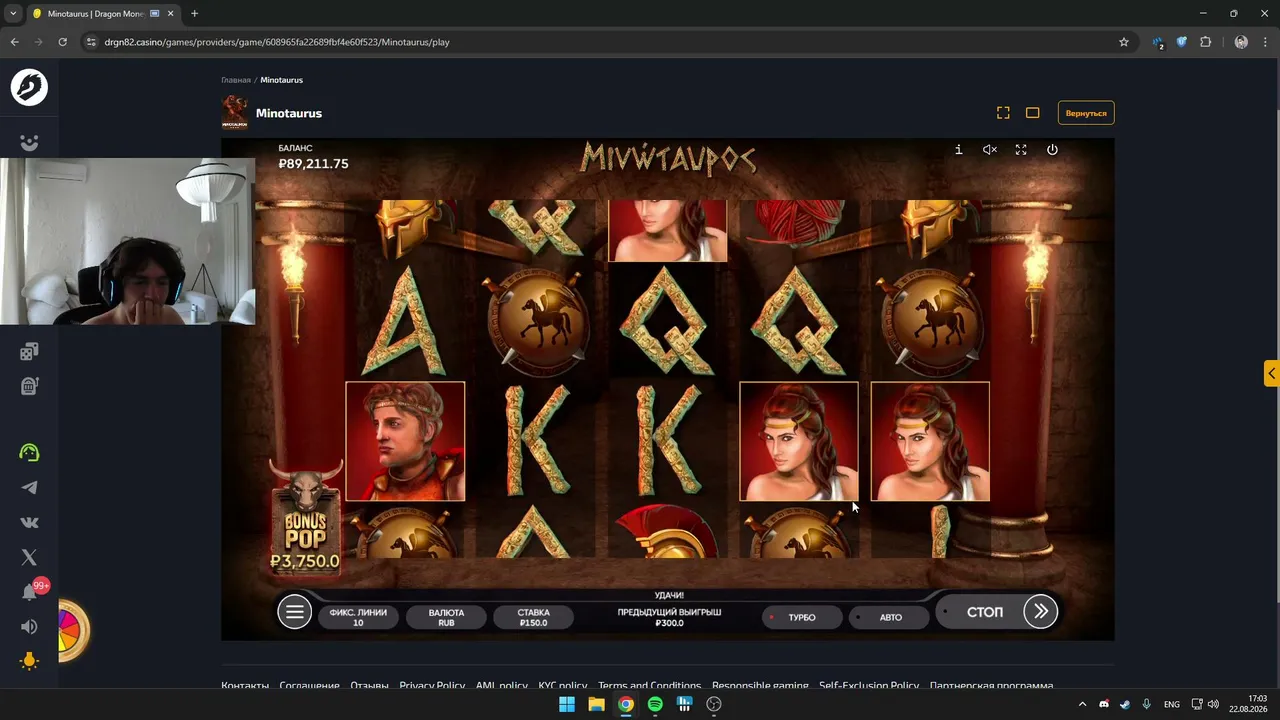Unmute the game sound

990,149
